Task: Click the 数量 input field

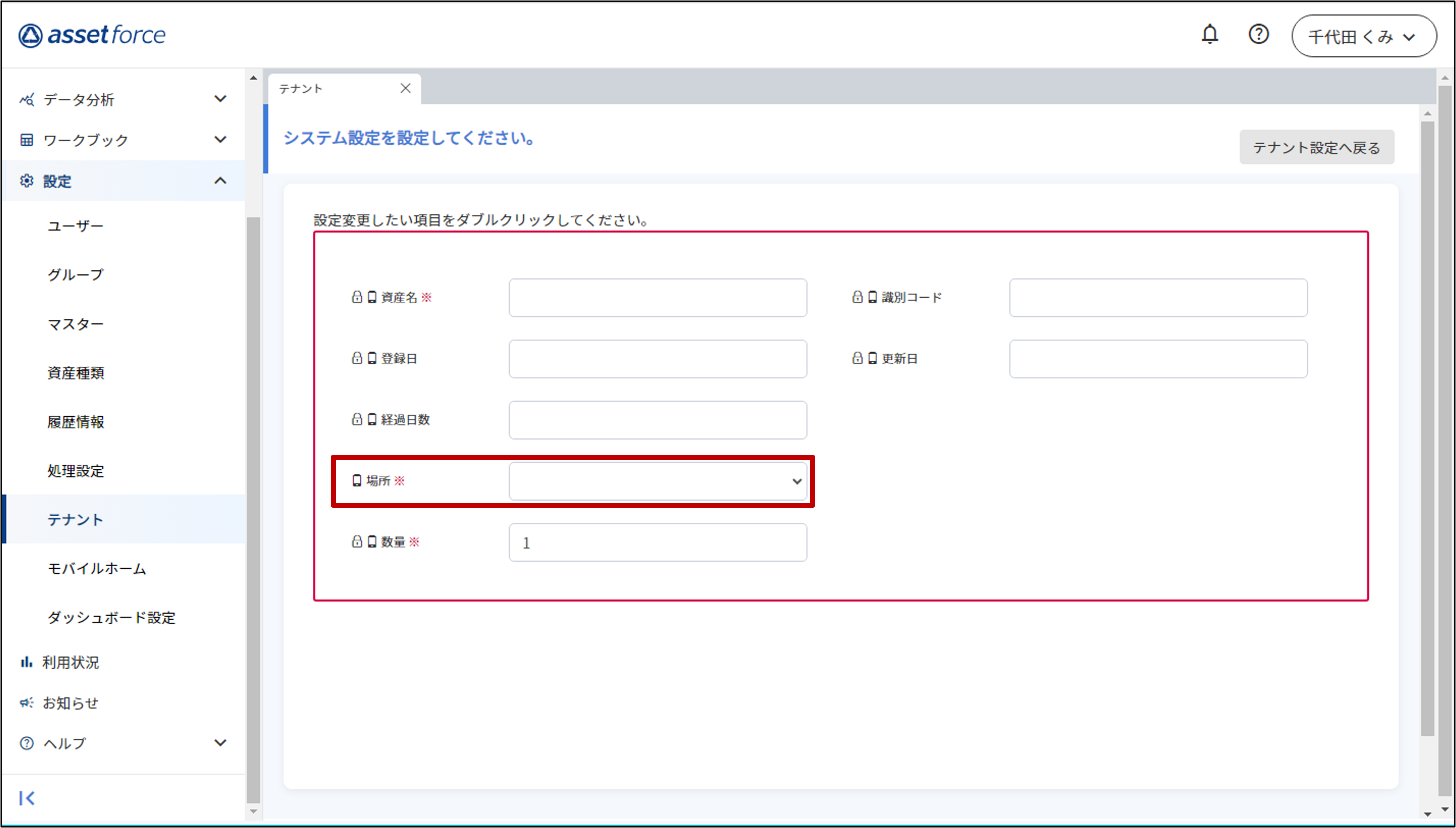Action: (657, 543)
